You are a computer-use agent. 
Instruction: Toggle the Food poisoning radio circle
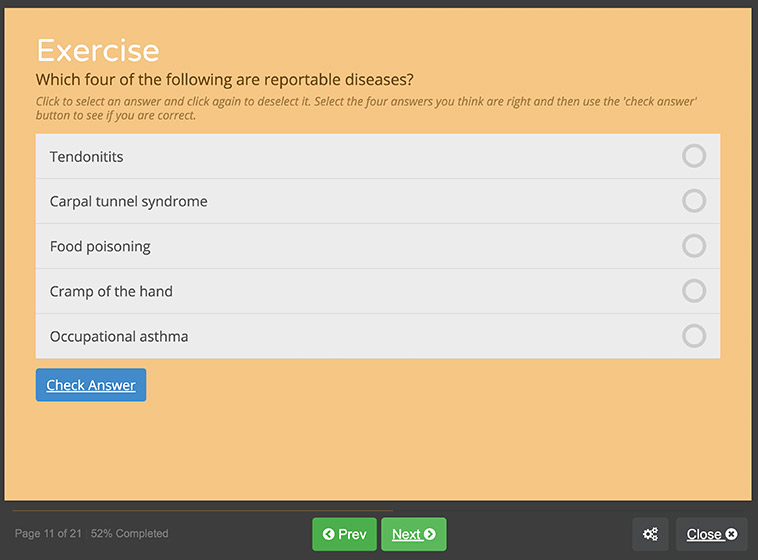coord(693,246)
